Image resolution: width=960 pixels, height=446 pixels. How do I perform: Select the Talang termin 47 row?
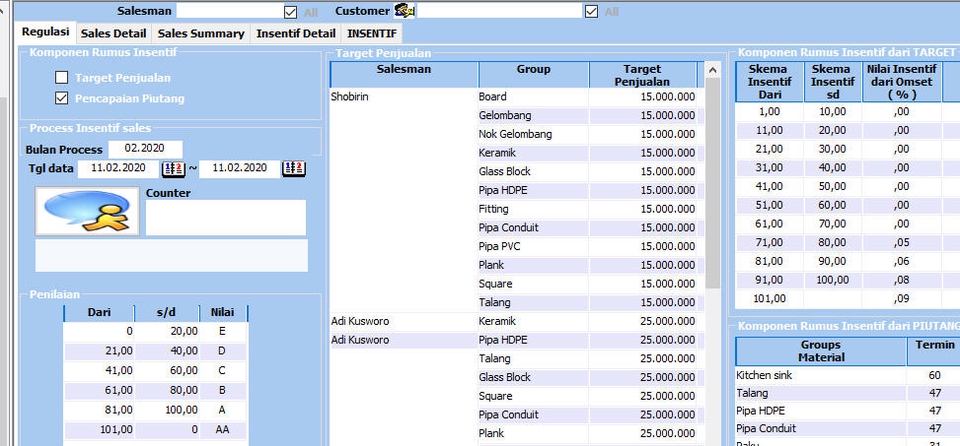coord(848,393)
